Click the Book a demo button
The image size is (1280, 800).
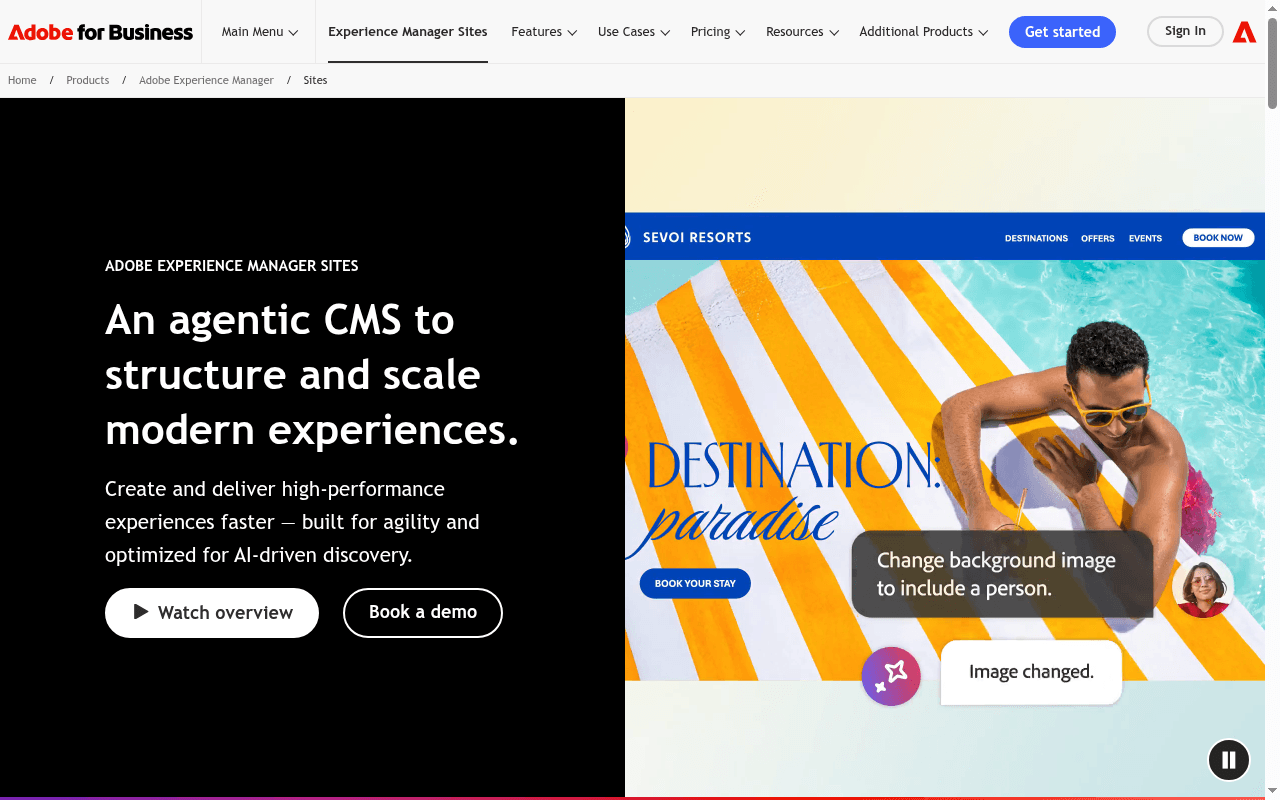point(423,613)
